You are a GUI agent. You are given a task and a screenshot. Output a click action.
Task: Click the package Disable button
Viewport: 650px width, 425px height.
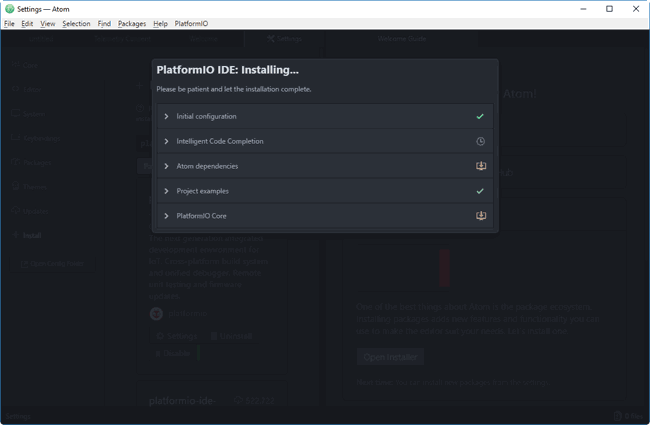pyautogui.click(x=172, y=353)
